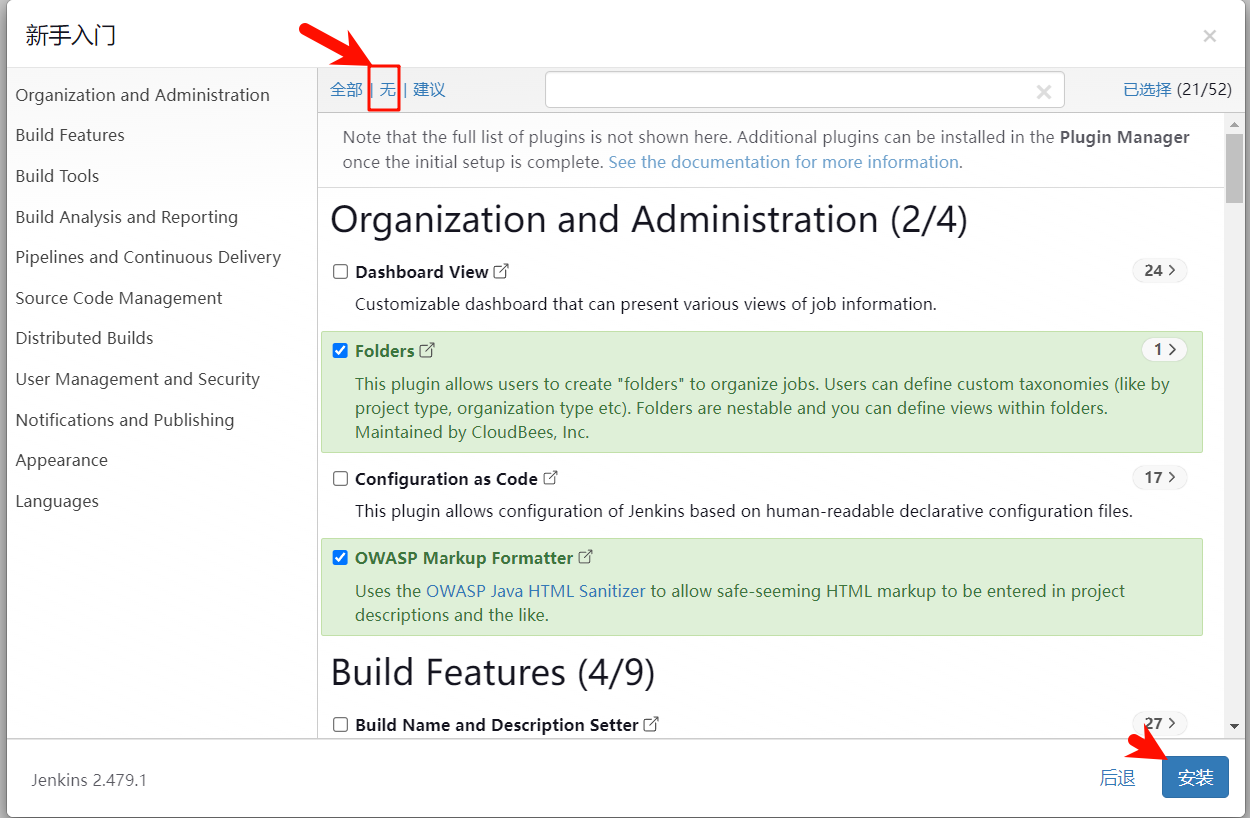The height and width of the screenshot is (818, 1250).
Task: Open Dashboard View external link icon
Action: (x=502, y=271)
